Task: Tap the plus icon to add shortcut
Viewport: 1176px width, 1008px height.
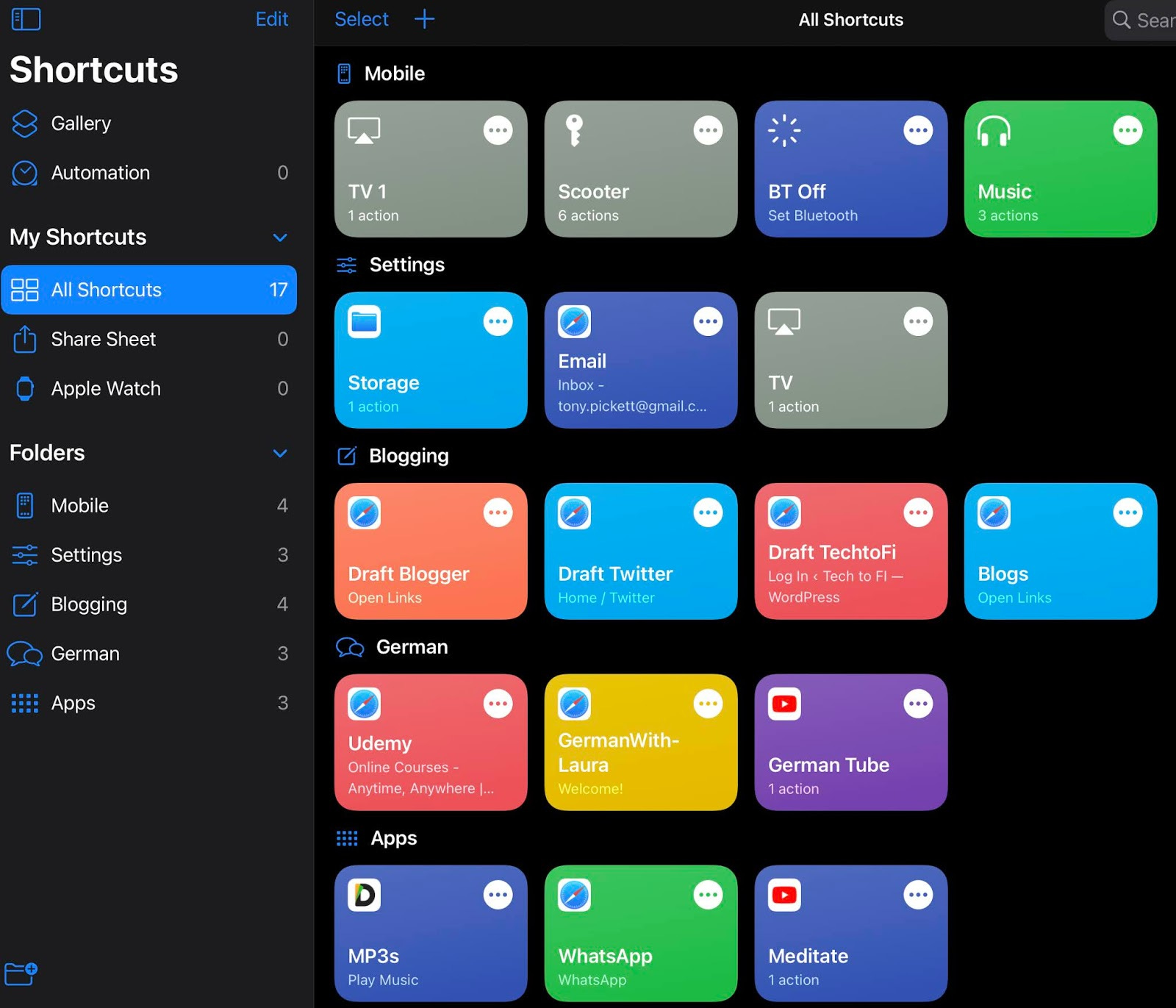Action: tap(424, 19)
